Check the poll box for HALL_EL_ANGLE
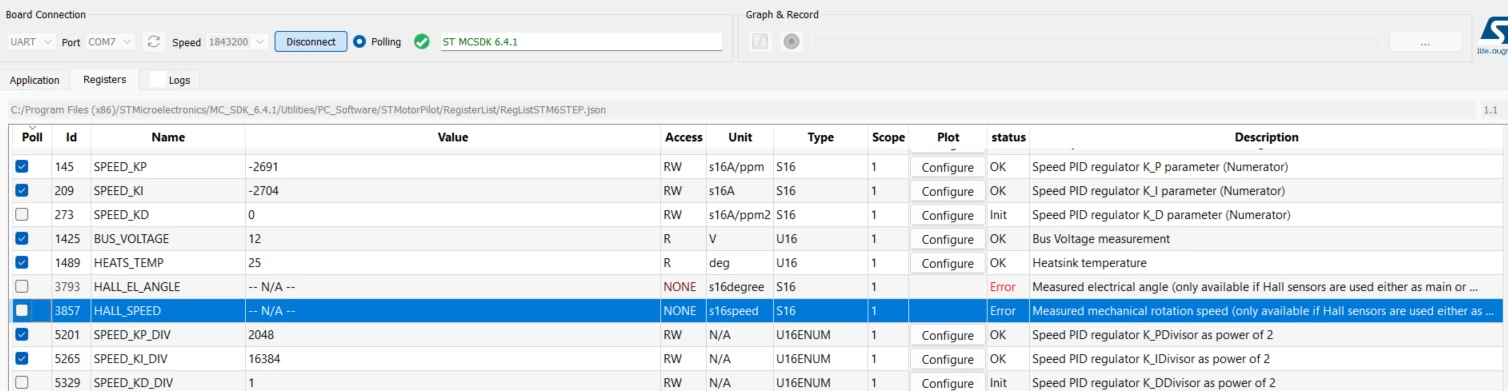The width and height of the screenshot is (1508, 391). pyautogui.click(x=22, y=286)
